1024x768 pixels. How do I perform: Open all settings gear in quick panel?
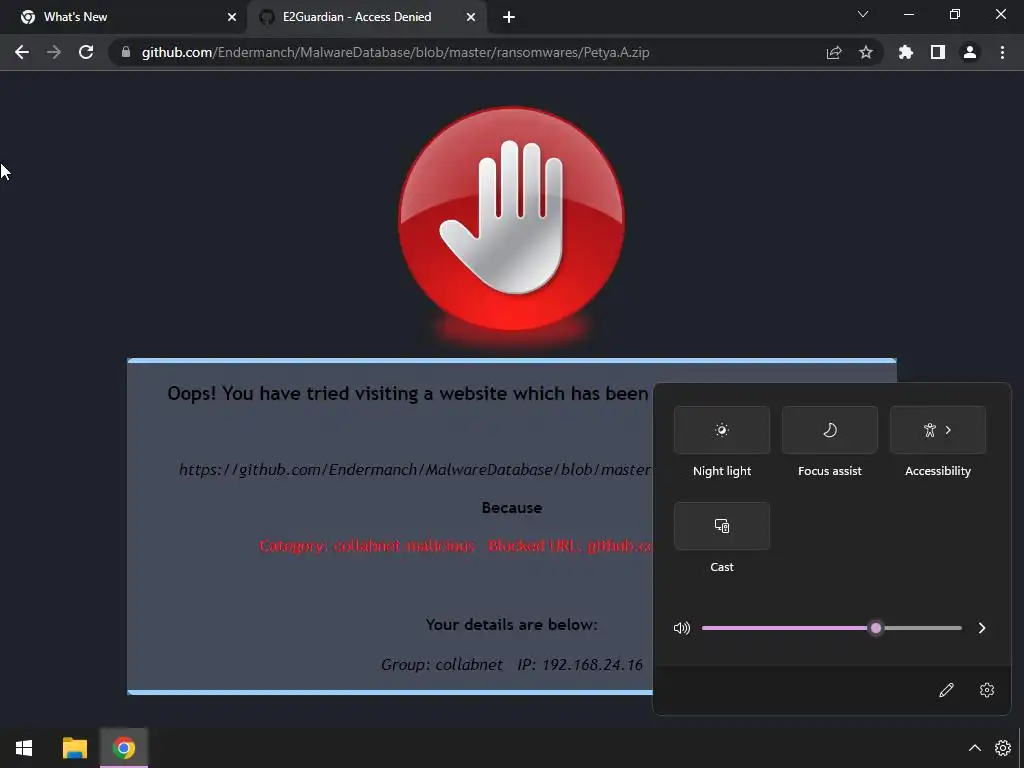click(x=987, y=690)
